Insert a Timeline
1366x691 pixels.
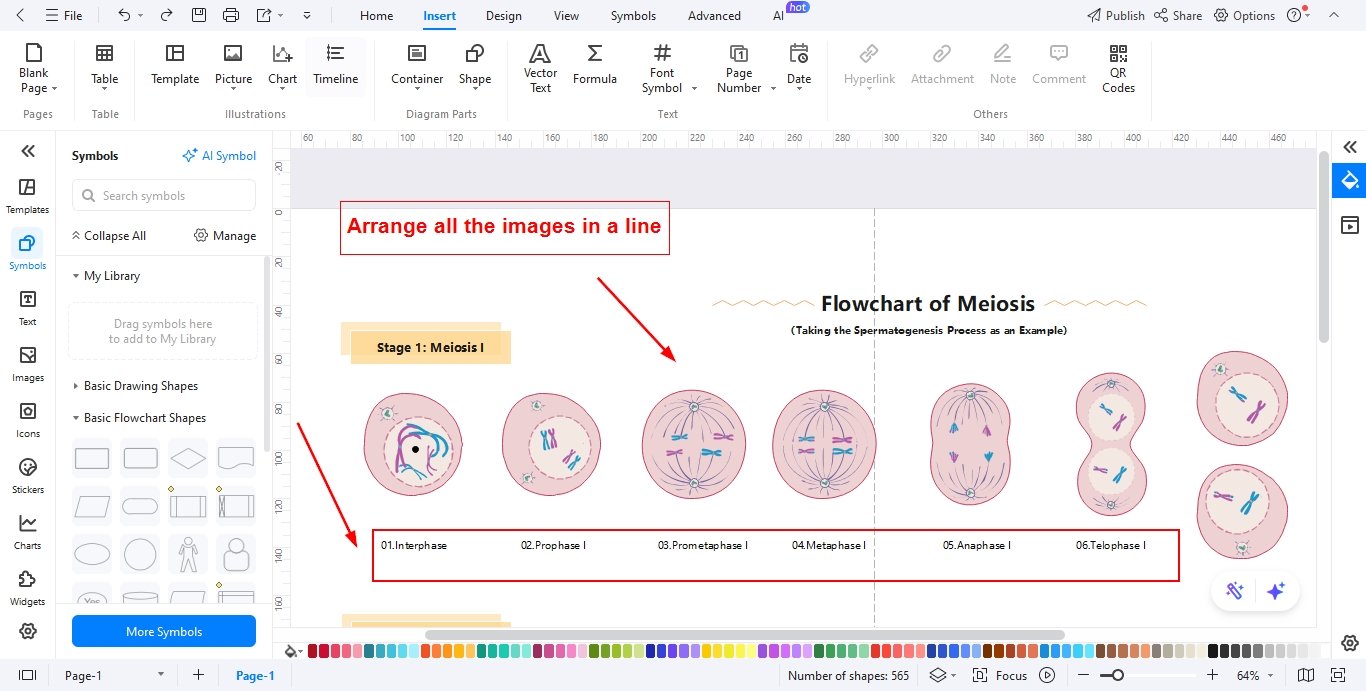pyautogui.click(x=336, y=65)
